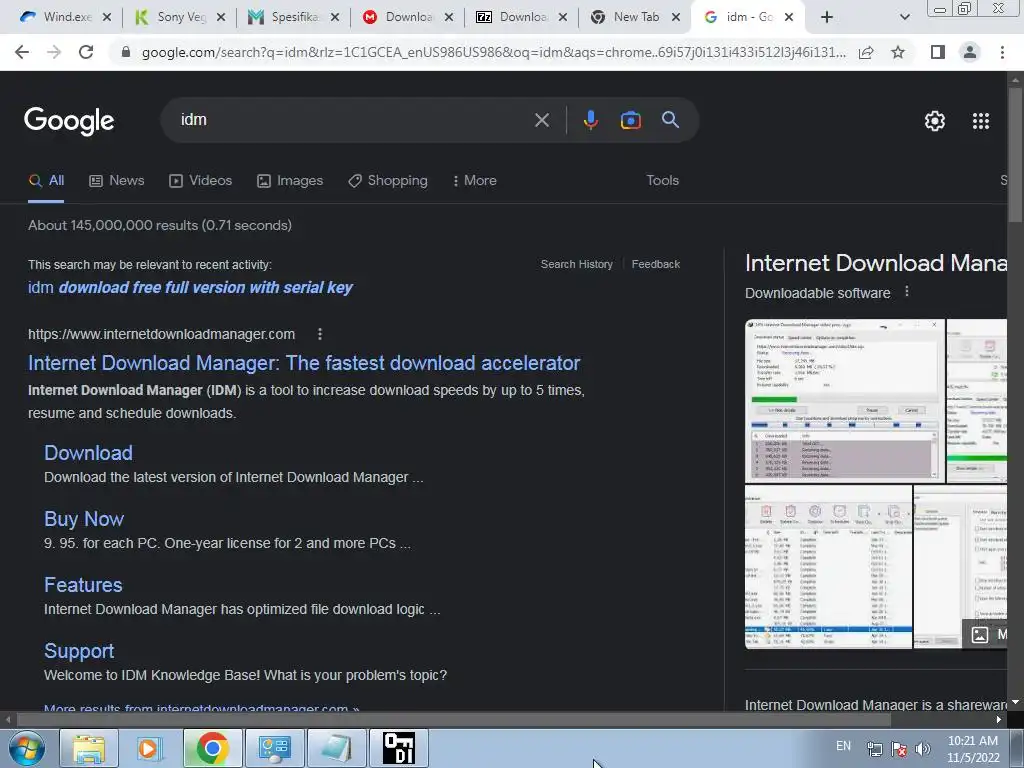Select the Shopping search filter
This screenshot has width=1024, height=768.
click(388, 181)
